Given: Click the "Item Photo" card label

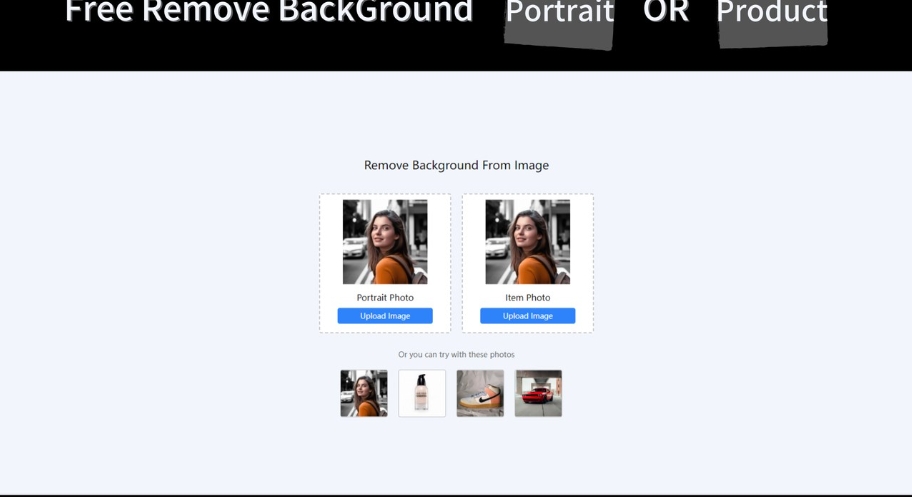Looking at the screenshot, I should (x=527, y=298).
